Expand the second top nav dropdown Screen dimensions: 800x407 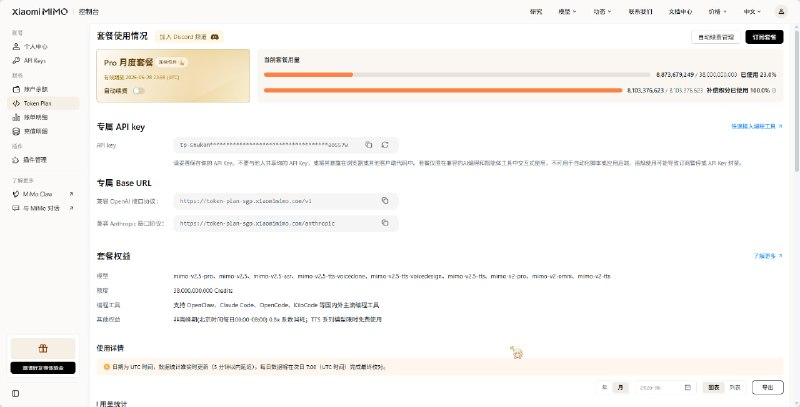click(x=567, y=12)
